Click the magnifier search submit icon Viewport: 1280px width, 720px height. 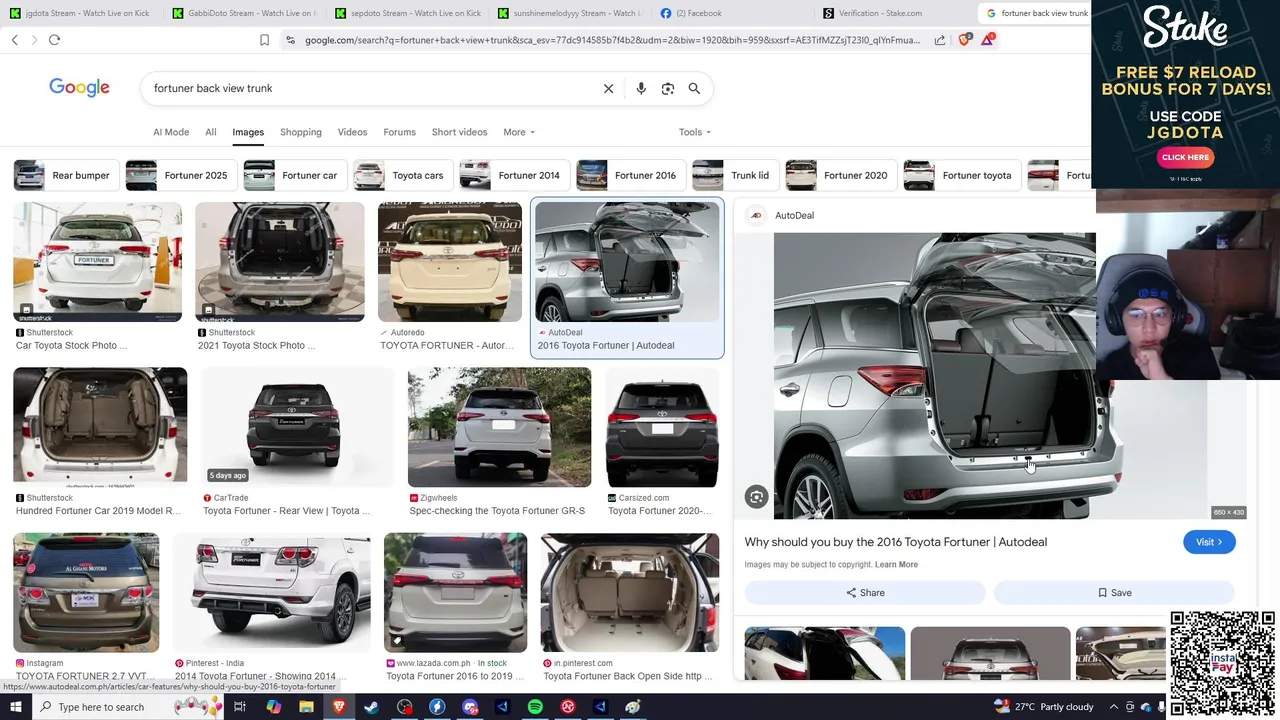point(694,88)
